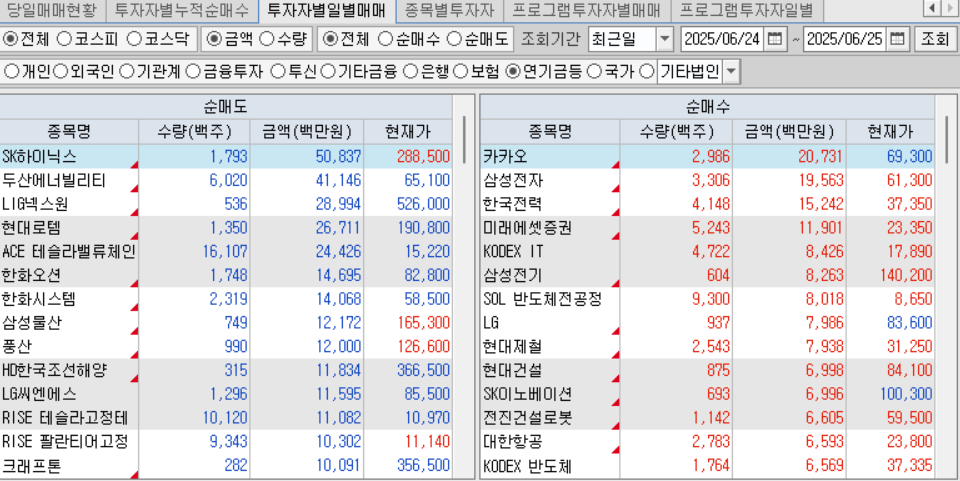Choose the 금액 radio option

pos(214,39)
